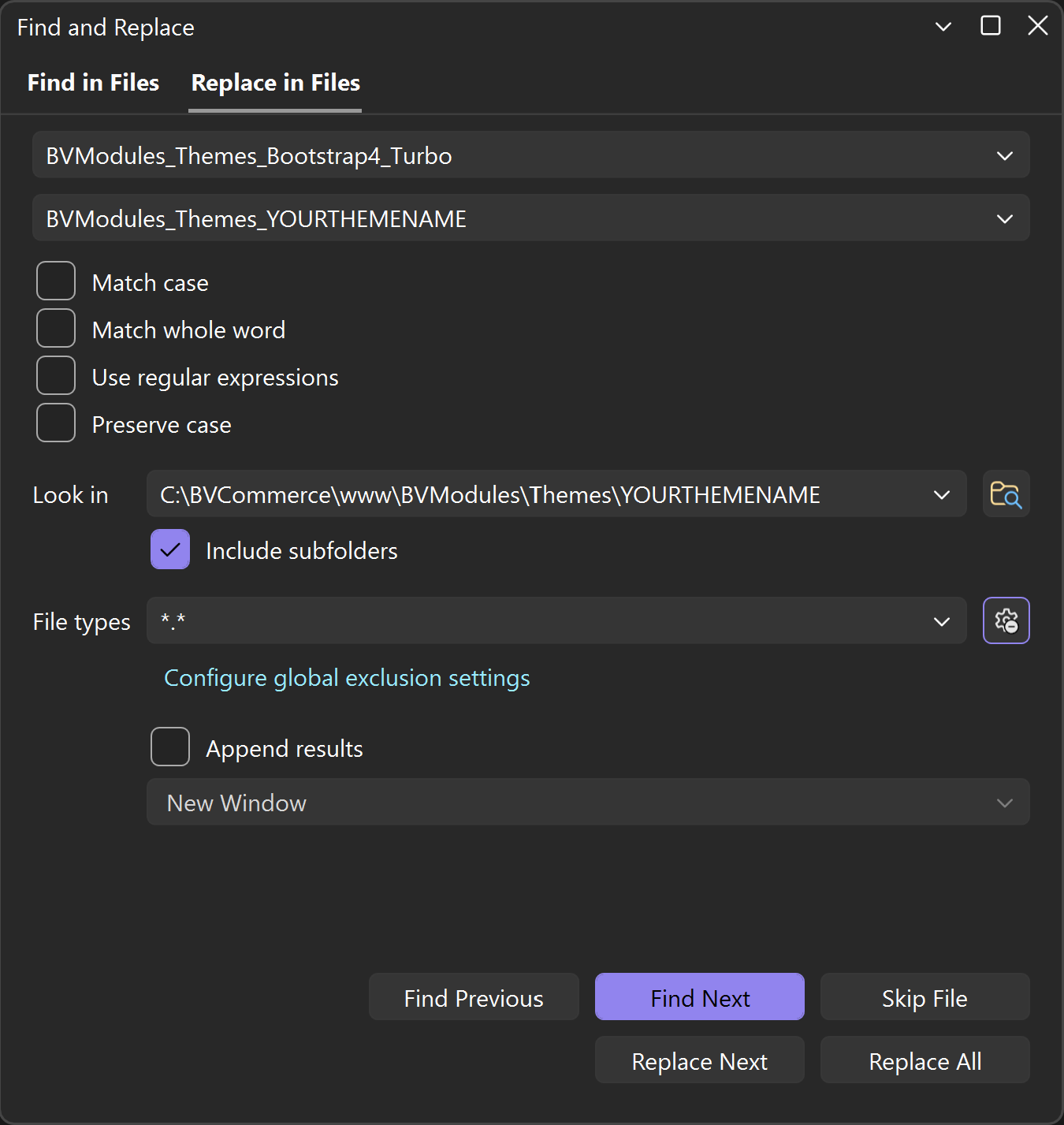Click the Replace All button
1064x1125 pixels.
[925, 1060]
